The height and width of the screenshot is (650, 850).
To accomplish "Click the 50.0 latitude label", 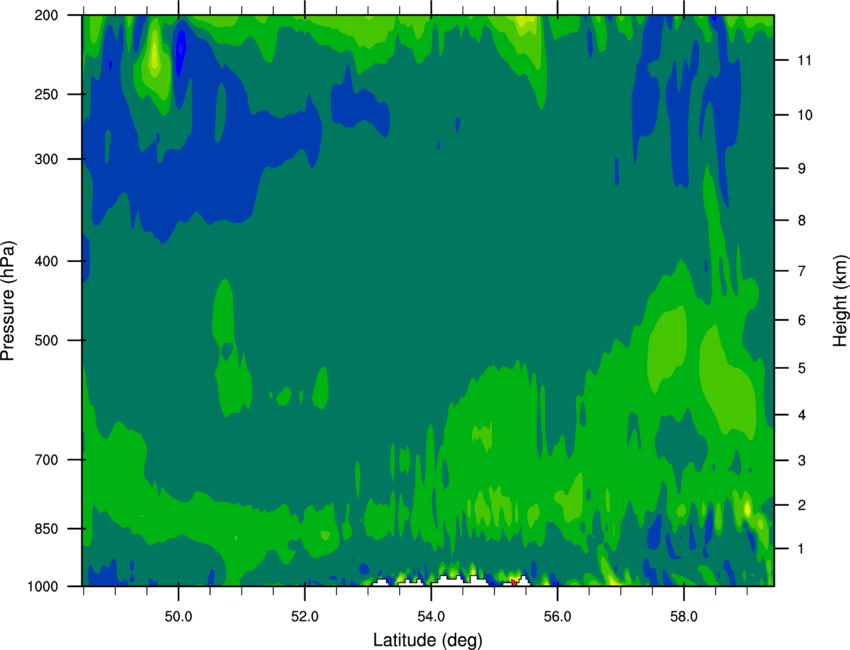I will pos(178,617).
